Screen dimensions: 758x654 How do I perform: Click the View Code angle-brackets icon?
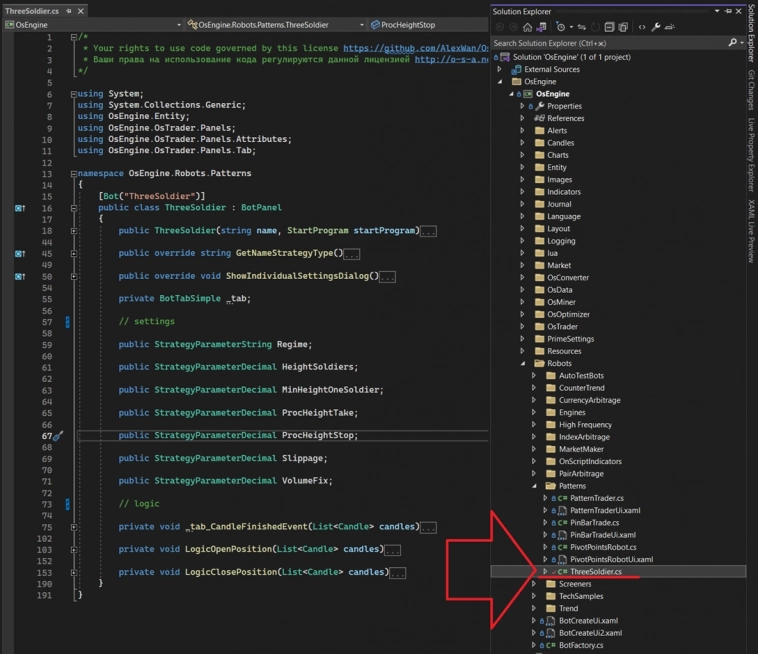pos(641,27)
